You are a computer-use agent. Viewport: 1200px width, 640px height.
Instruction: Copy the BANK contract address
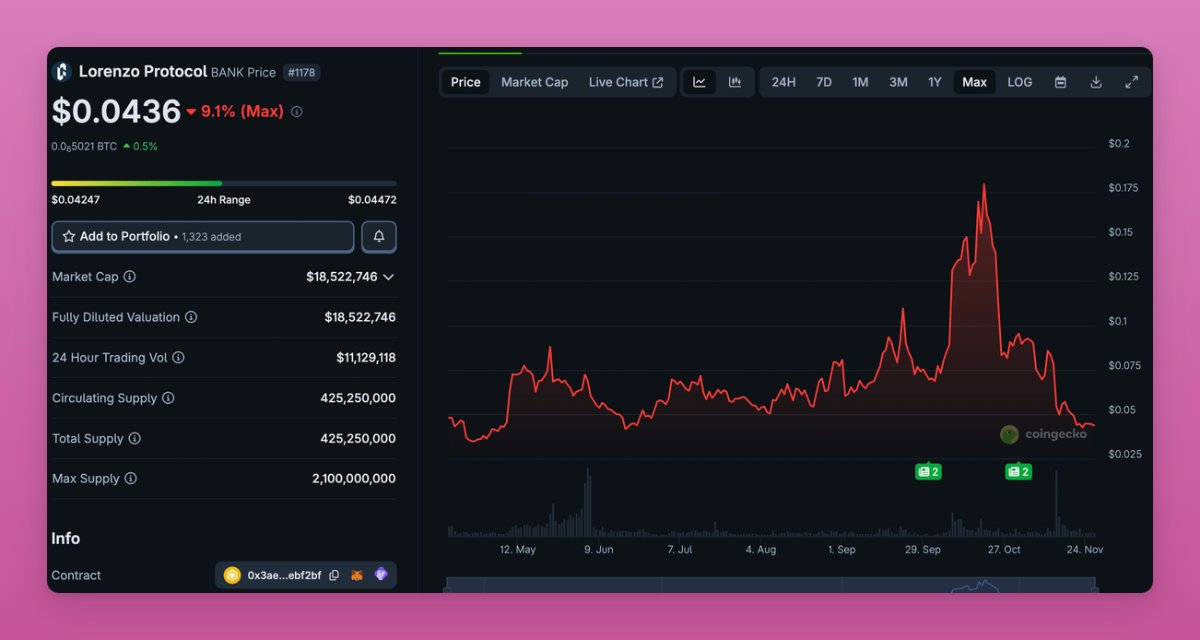334,575
